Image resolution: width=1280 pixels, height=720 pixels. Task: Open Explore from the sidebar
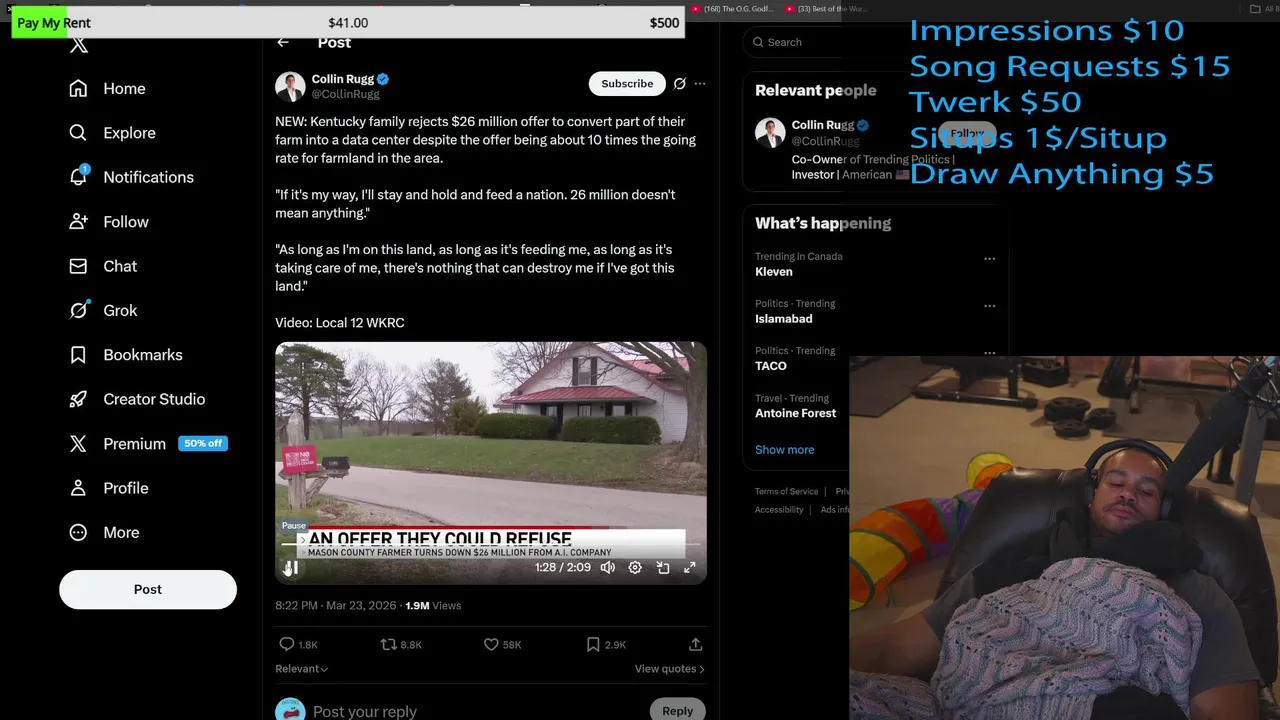click(x=112, y=133)
